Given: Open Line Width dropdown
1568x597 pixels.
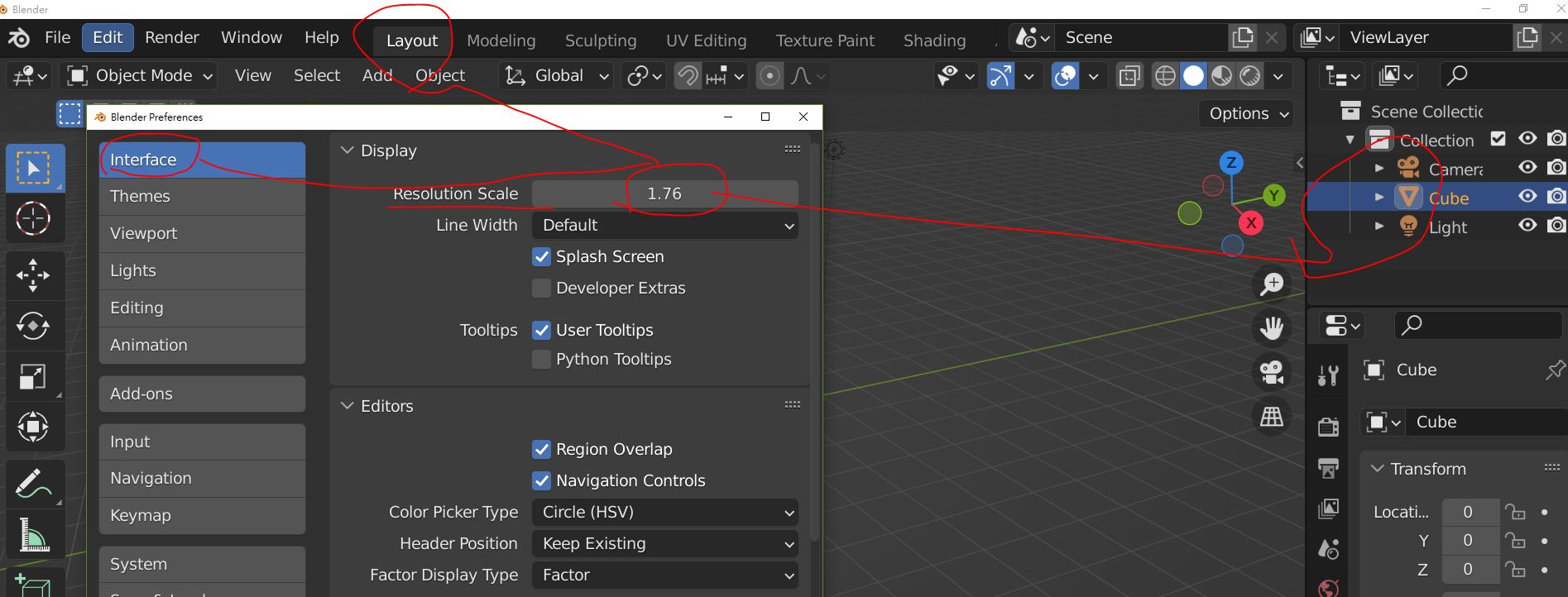Looking at the screenshot, I should tap(665, 225).
